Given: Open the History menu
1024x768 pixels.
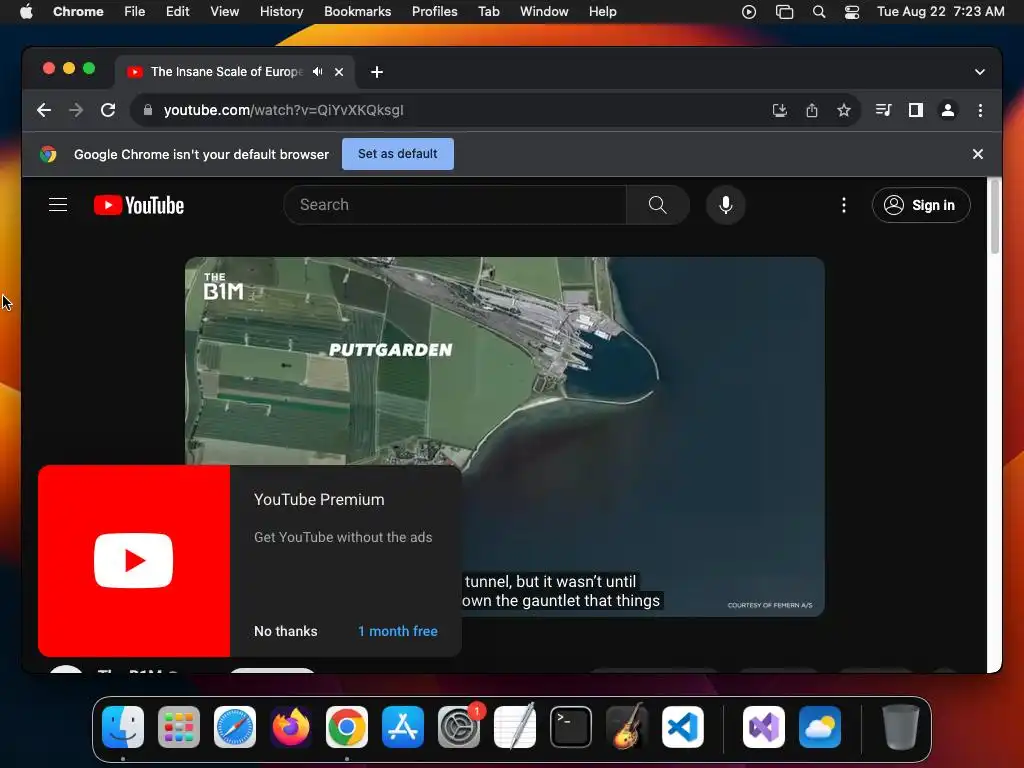Looking at the screenshot, I should click(x=281, y=12).
